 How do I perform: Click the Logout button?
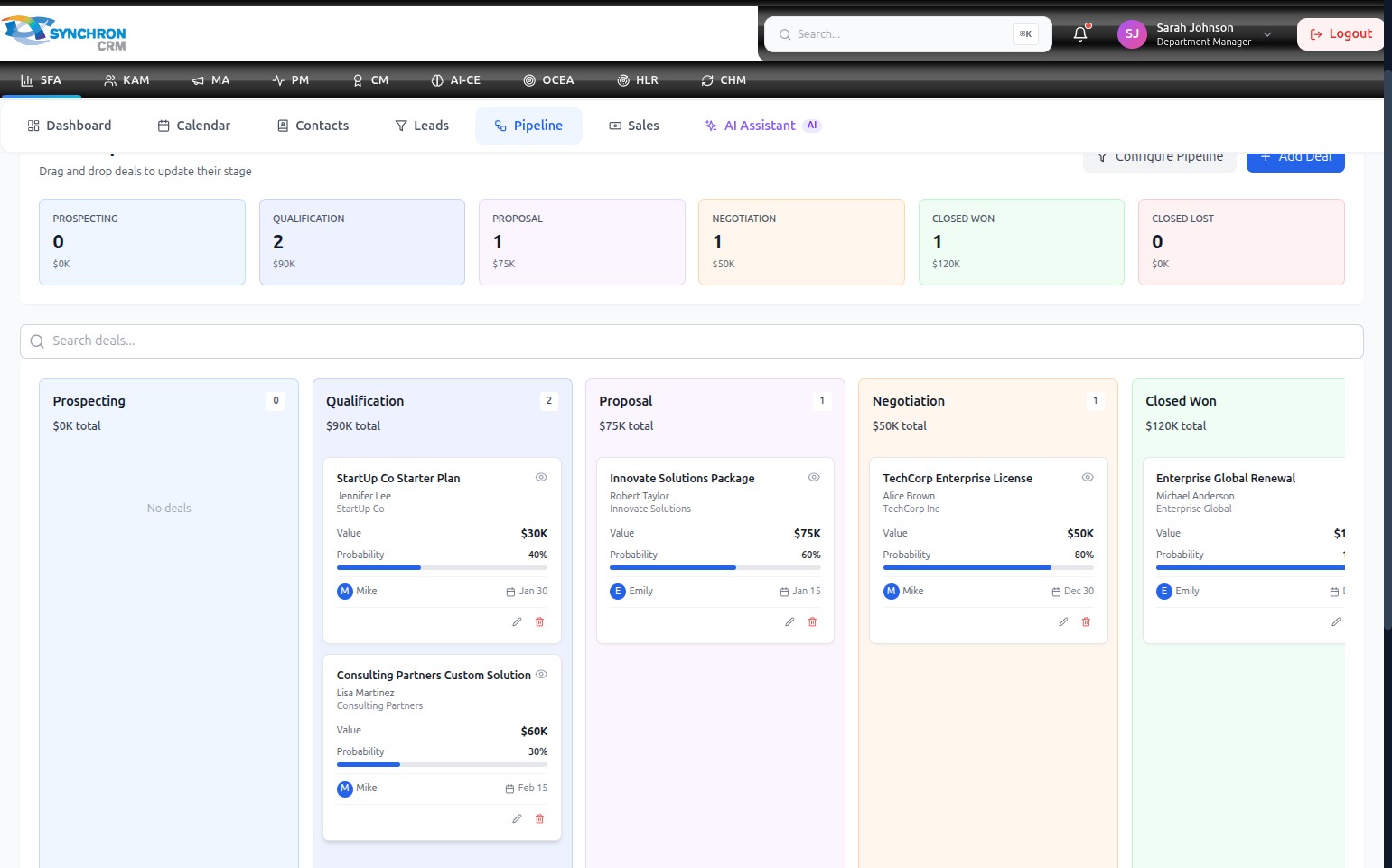tap(1341, 34)
